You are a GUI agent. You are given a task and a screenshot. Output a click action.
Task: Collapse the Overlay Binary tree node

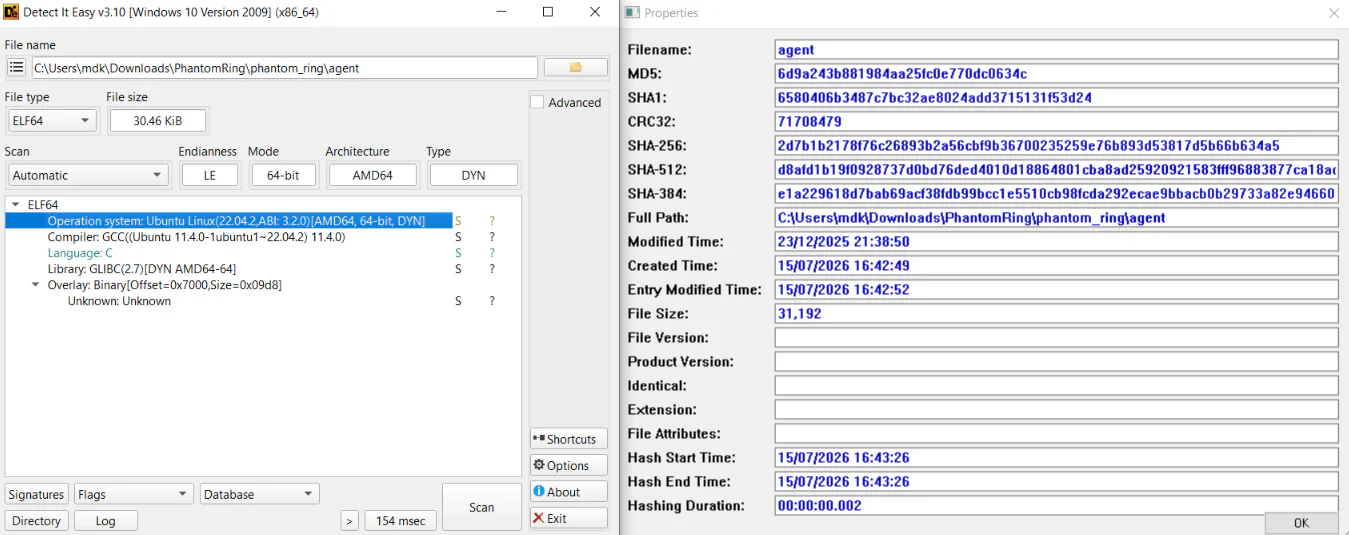click(x=36, y=285)
